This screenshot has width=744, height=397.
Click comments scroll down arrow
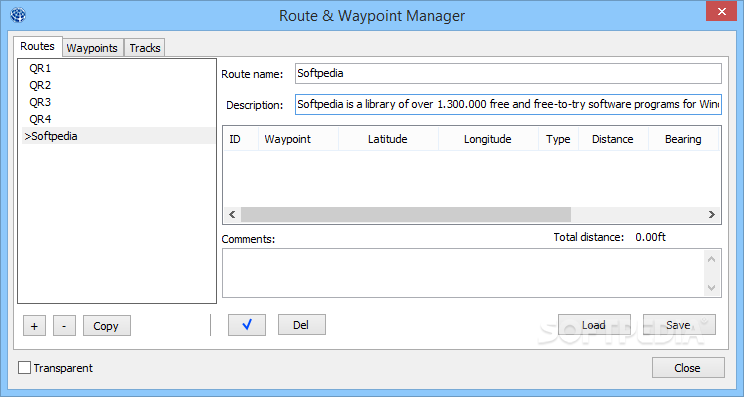[x=711, y=287]
